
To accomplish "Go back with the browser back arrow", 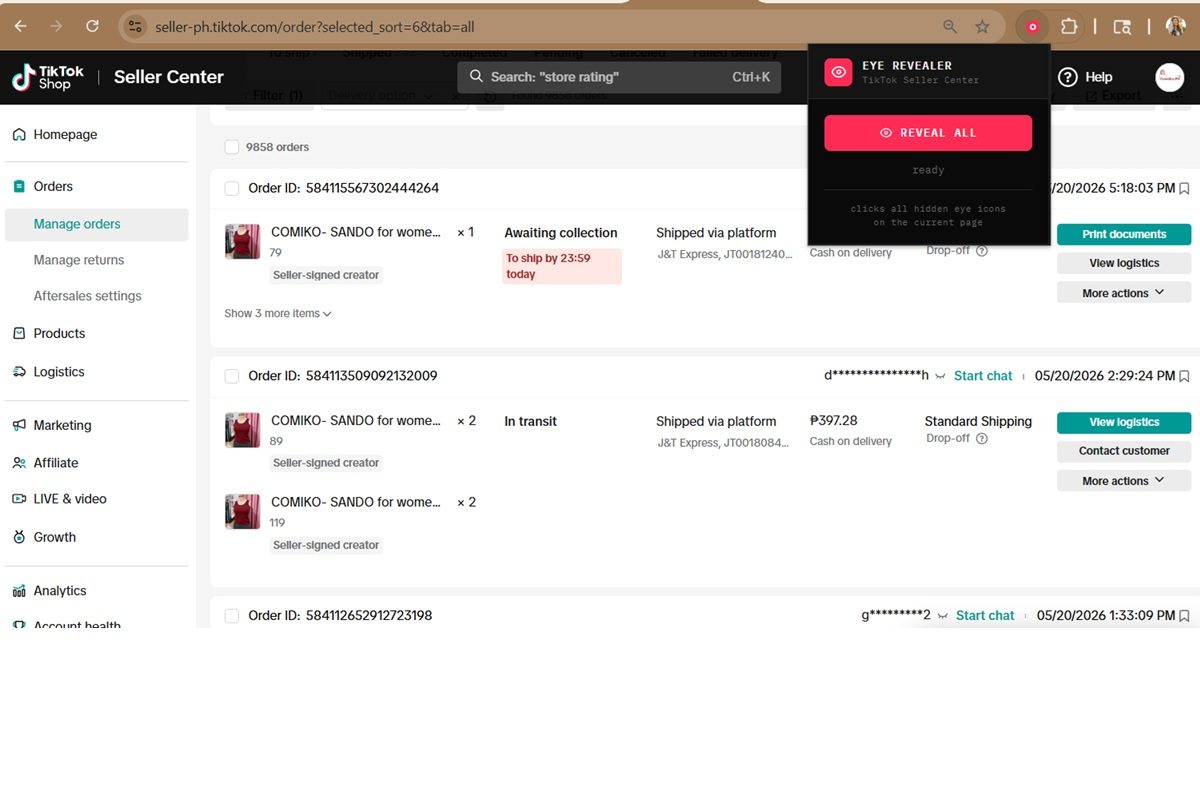I will (20, 26).
